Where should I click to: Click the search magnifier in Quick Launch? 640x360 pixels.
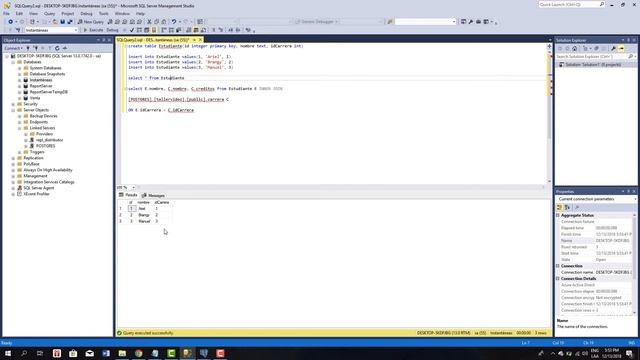pyautogui.click(x=602, y=4)
